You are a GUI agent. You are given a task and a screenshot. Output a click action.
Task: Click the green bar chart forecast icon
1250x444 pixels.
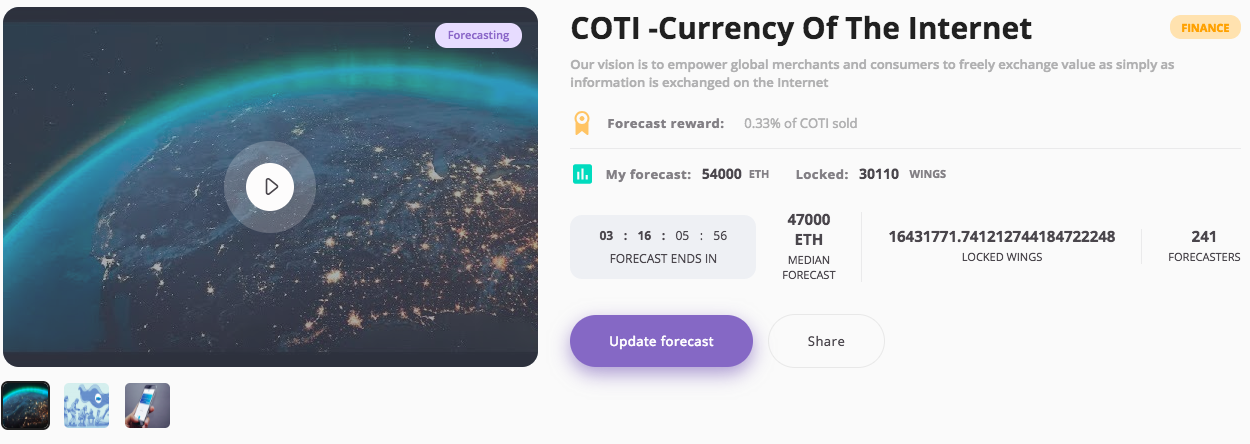(x=582, y=174)
